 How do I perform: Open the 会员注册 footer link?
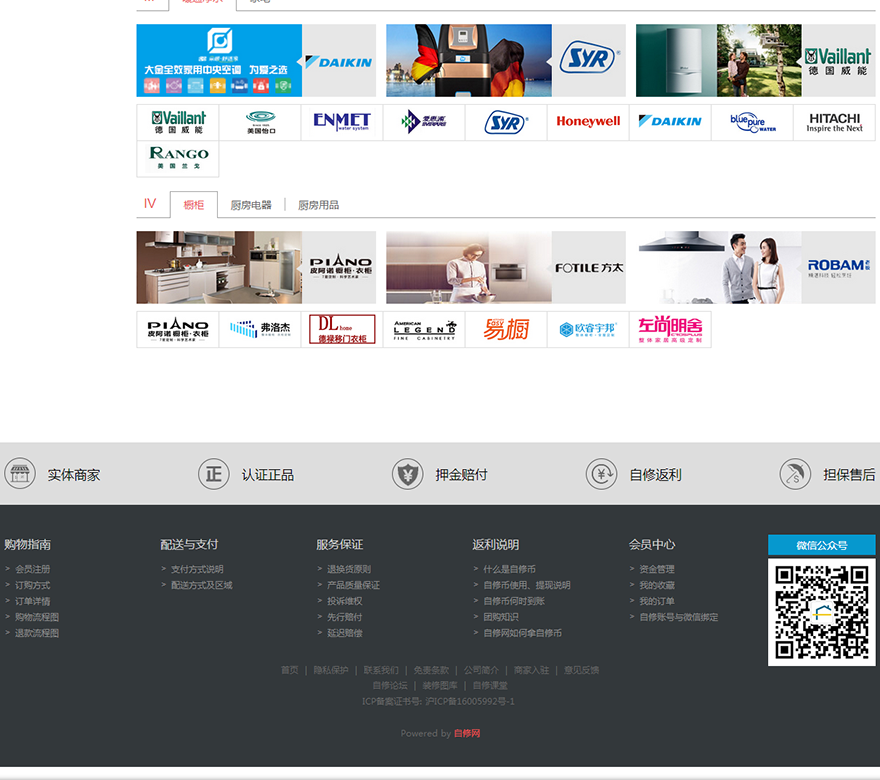tap(33, 569)
